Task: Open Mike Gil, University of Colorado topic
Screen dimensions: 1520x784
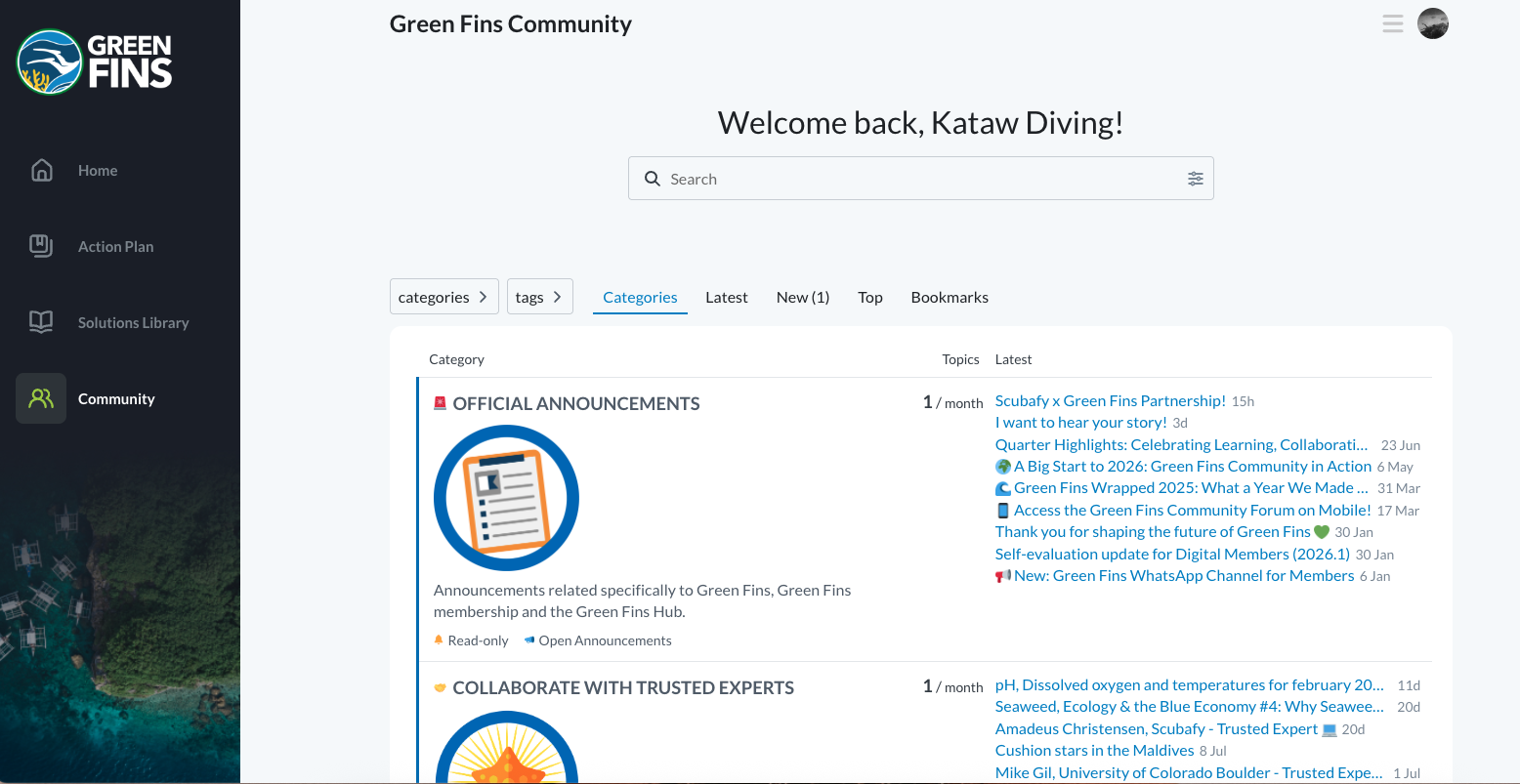Action: (1189, 772)
